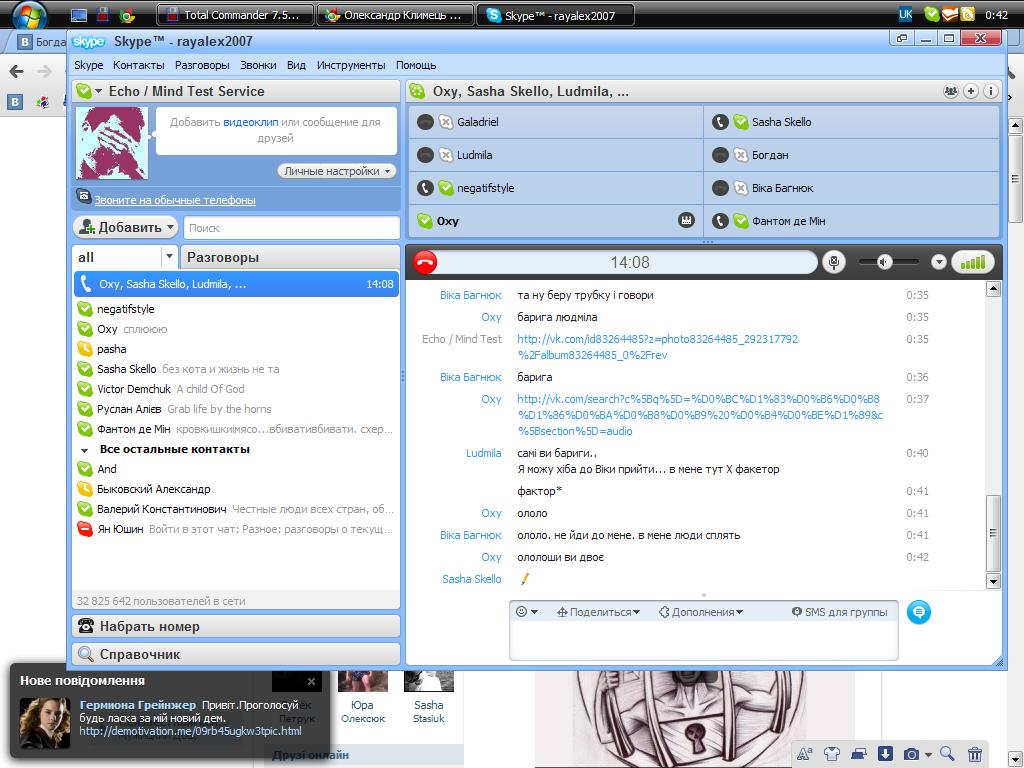The image size is (1024, 768).
Task: Select contact negatifstyle in contact list
Action: (236, 309)
